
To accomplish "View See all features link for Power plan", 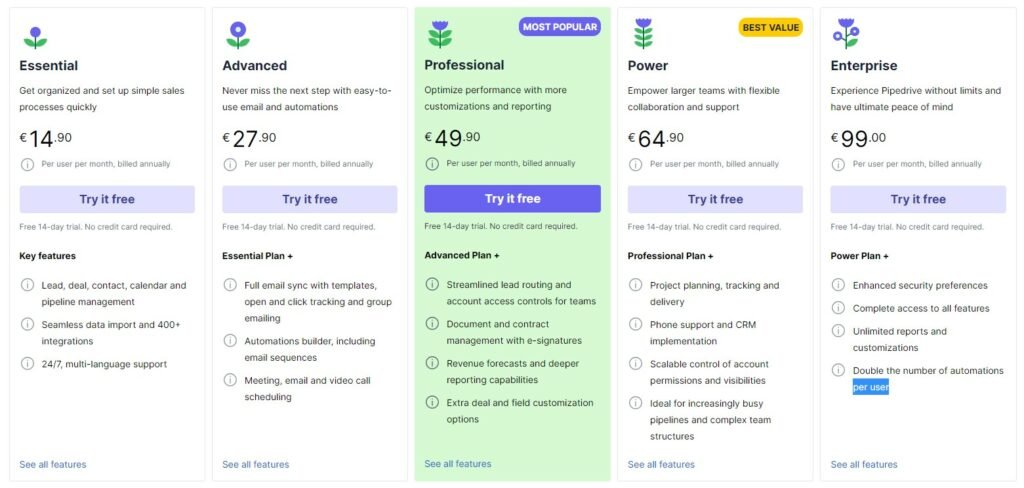I will [661, 464].
